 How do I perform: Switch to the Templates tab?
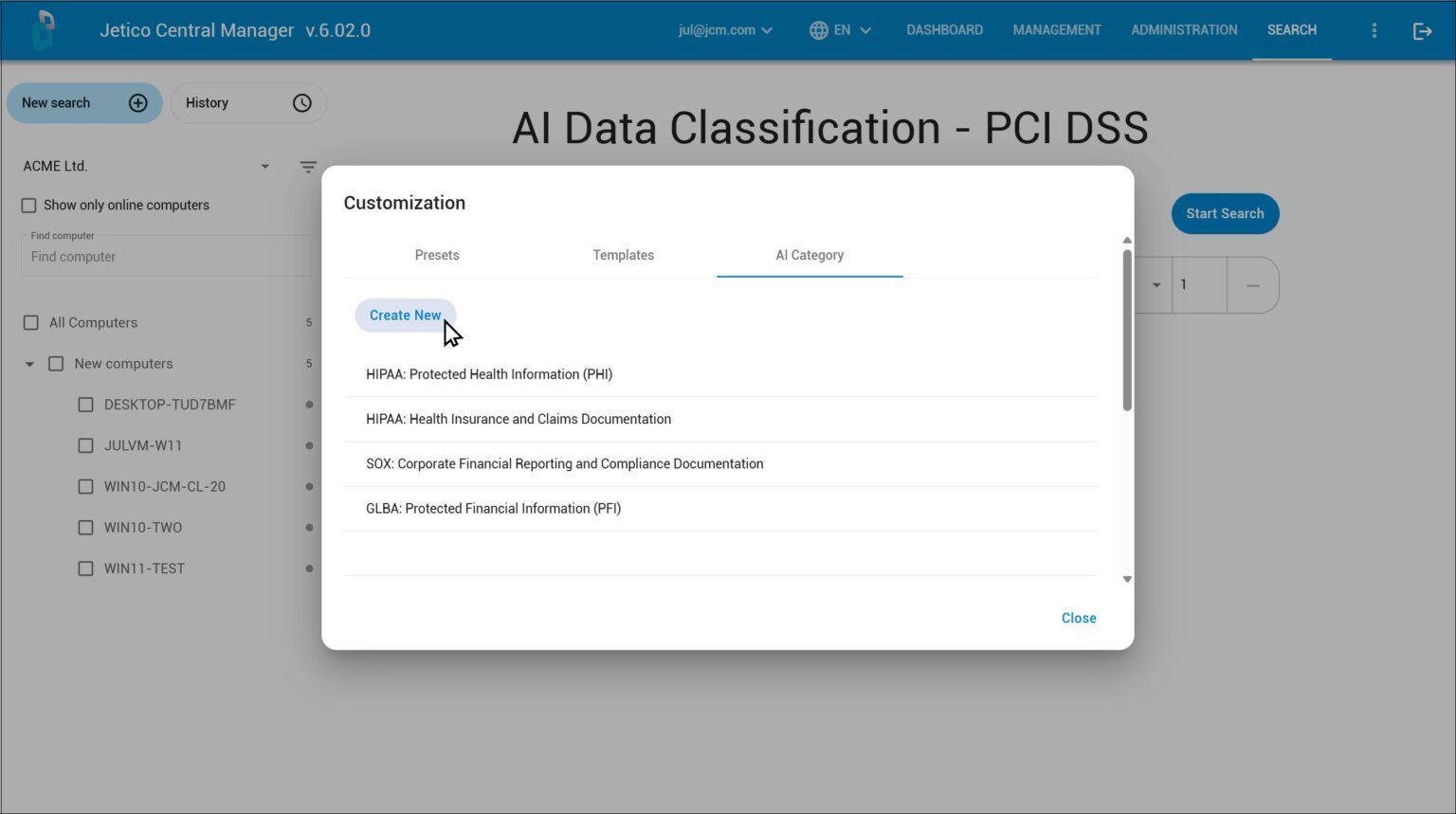(x=623, y=256)
